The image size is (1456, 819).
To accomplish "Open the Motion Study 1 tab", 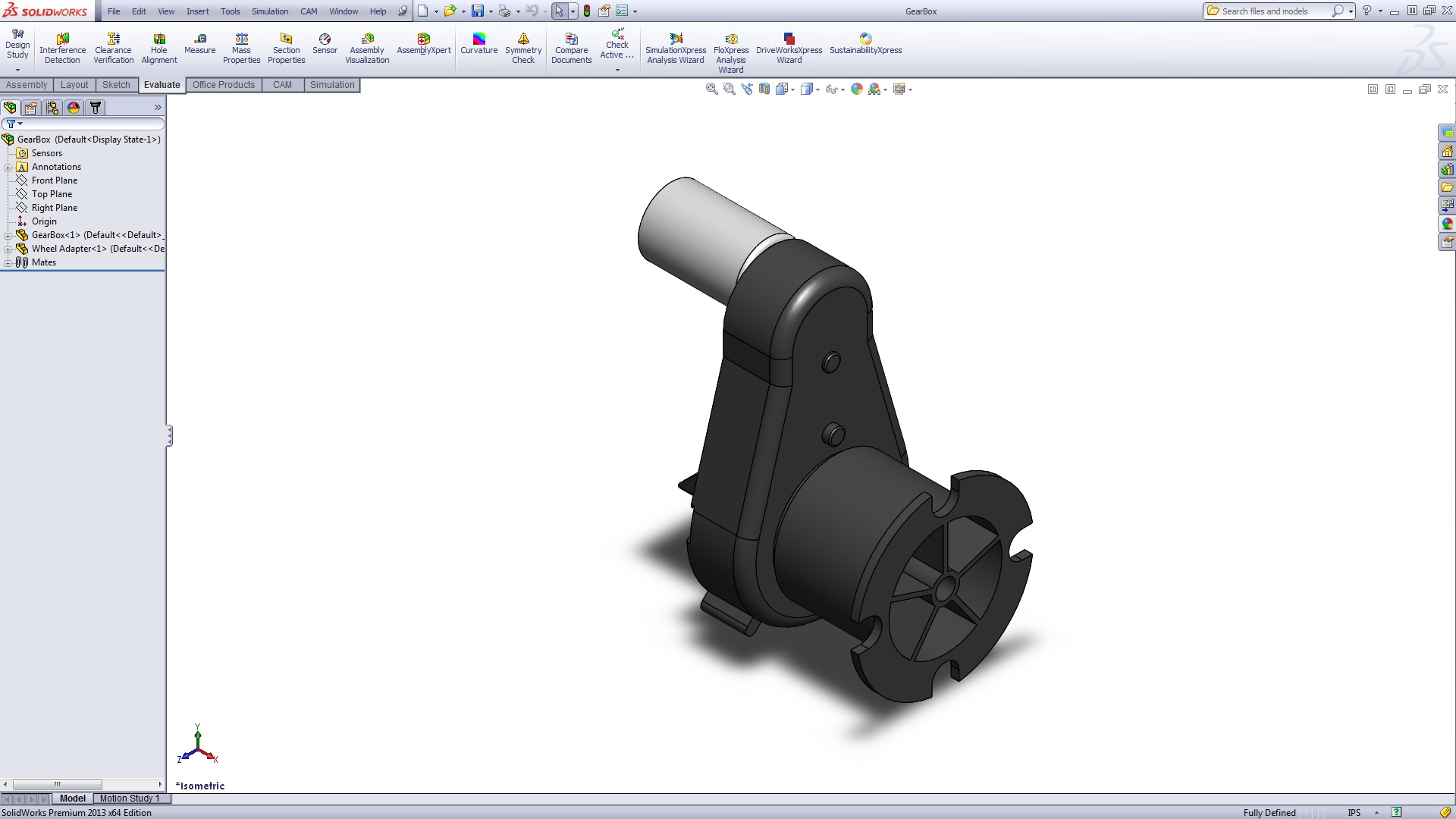I will [130, 799].
